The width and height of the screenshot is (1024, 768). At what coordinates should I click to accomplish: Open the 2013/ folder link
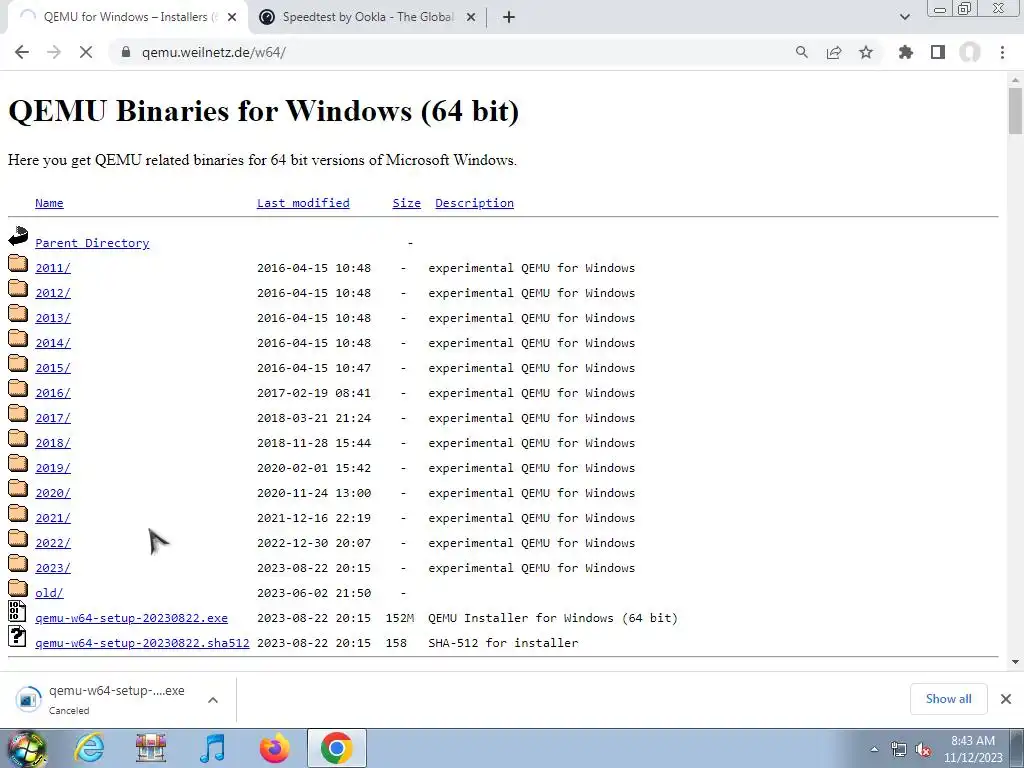(x=53, y=318)
